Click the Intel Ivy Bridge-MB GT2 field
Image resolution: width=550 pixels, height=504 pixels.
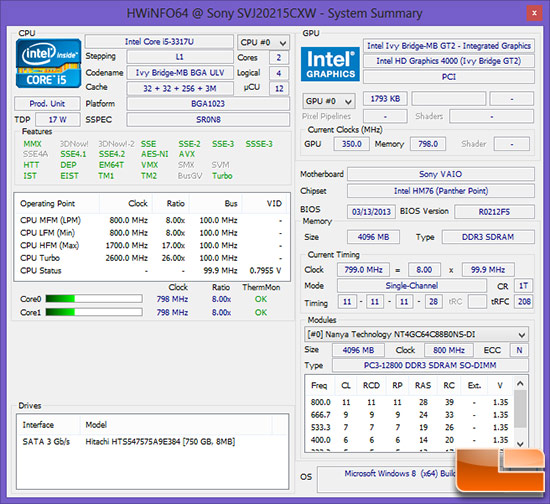click(449, 46)
